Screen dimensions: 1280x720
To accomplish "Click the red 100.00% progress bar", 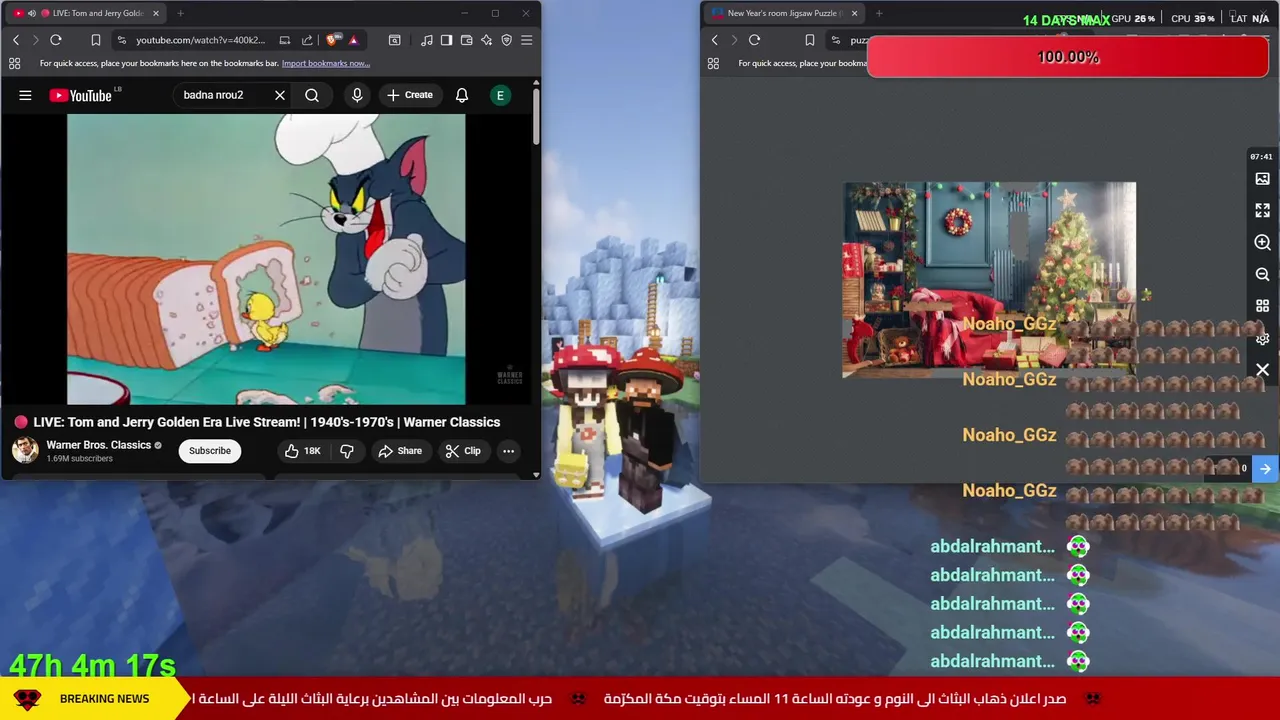I will tap(1068, 57).
